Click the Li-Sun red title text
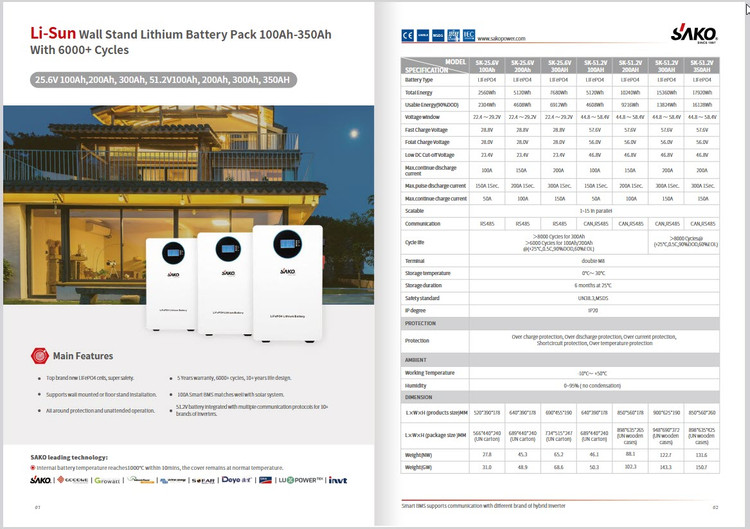The width and height of the screenshot is (750, 529). point(56,34)
